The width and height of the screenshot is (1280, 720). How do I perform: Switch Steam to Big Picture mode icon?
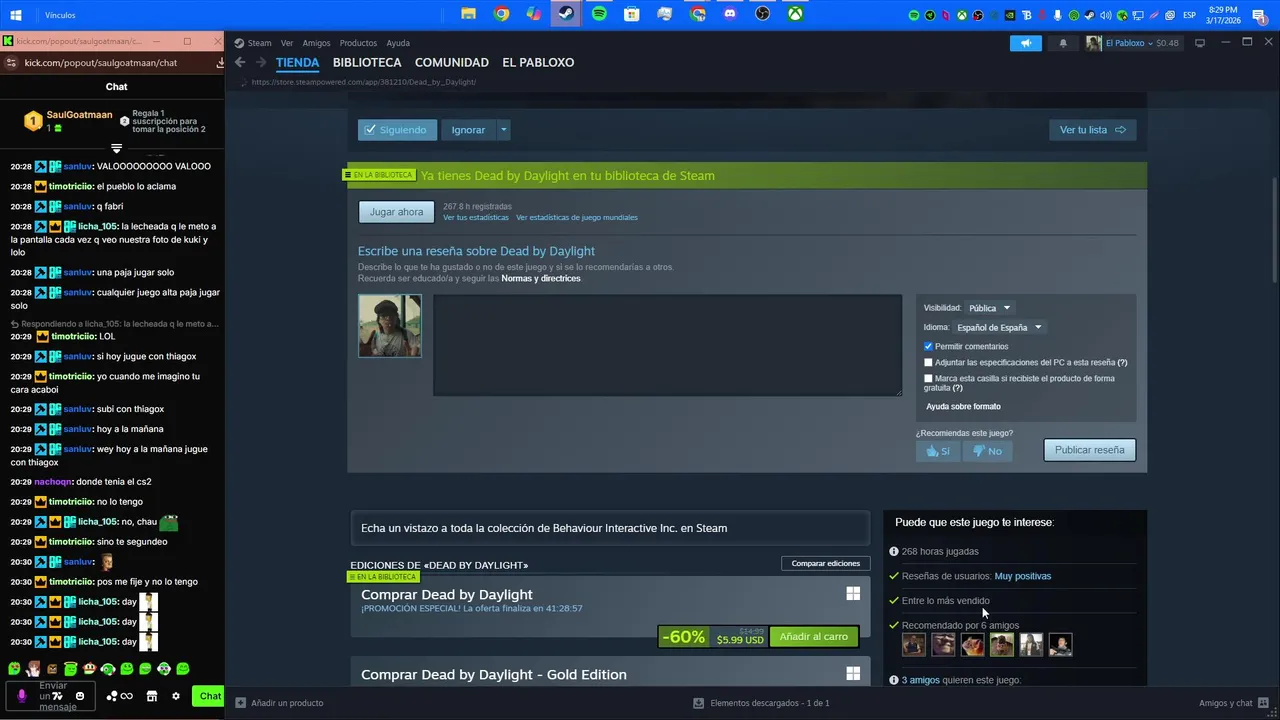point(1200,43)
